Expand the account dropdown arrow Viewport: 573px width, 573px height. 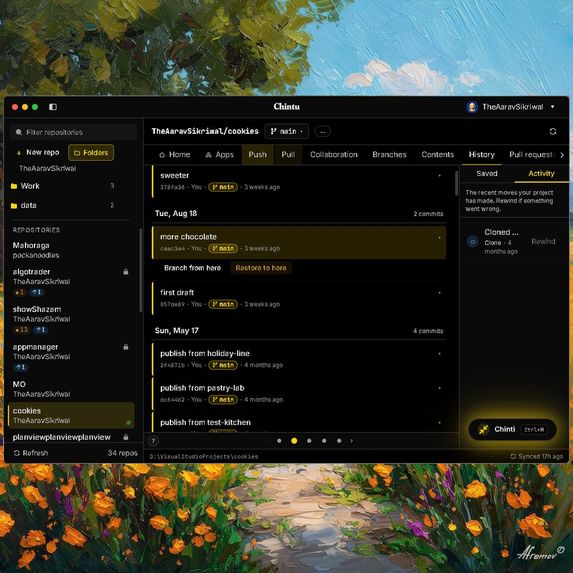[553, 107]
